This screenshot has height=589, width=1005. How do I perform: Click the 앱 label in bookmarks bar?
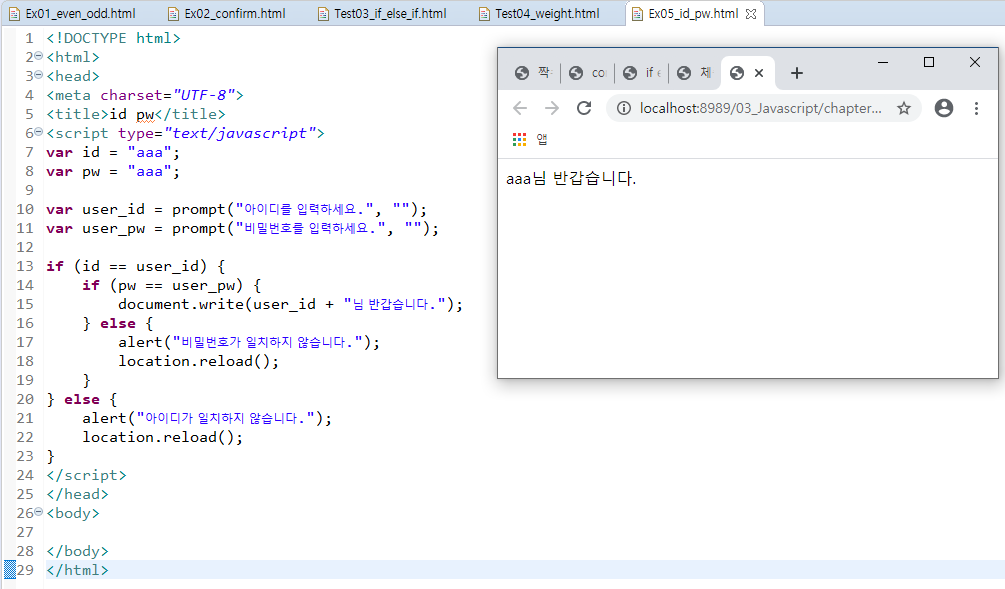click(542, 139)
